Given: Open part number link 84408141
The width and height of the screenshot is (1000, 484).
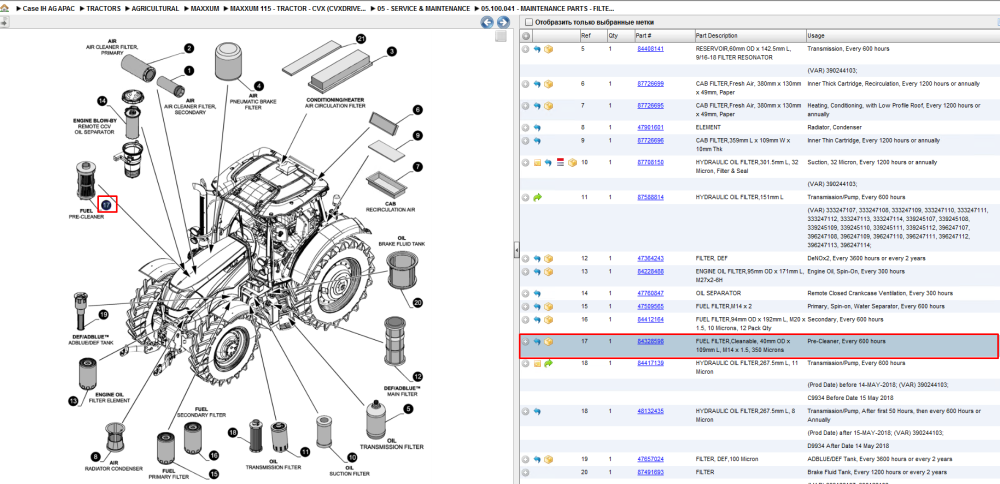Looking at the screenshot, I should pyautogui.click(x=651, y=48).
